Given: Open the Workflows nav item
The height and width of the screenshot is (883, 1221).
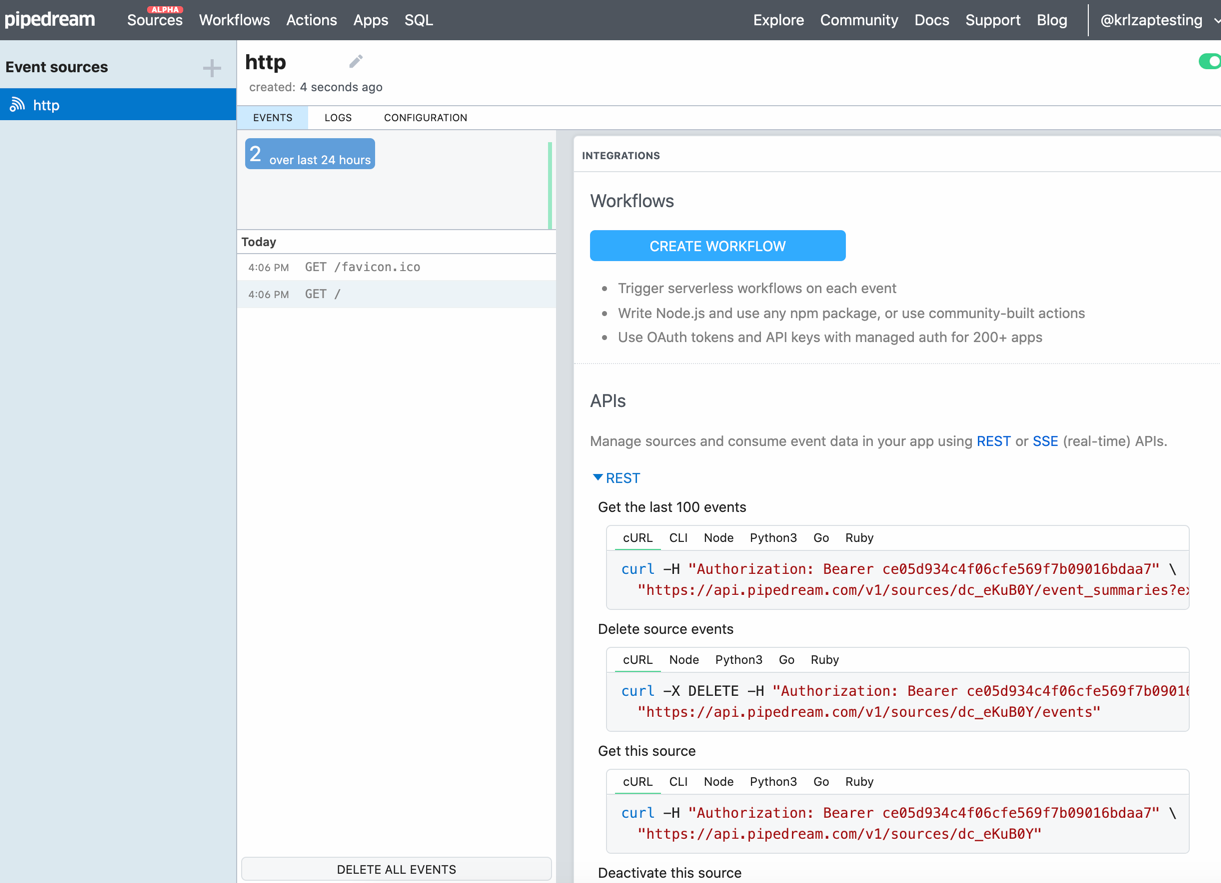Looking at the screenshot, I should tap(234, 20).
